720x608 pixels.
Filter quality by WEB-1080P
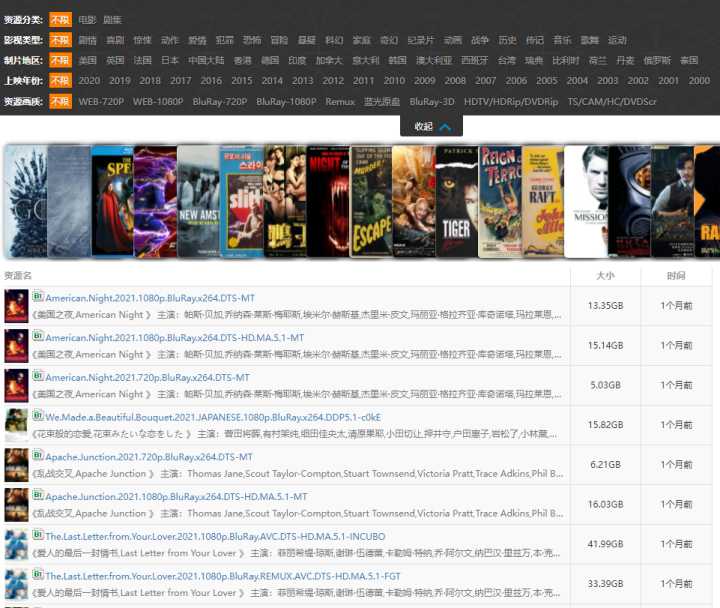(158, 101)
